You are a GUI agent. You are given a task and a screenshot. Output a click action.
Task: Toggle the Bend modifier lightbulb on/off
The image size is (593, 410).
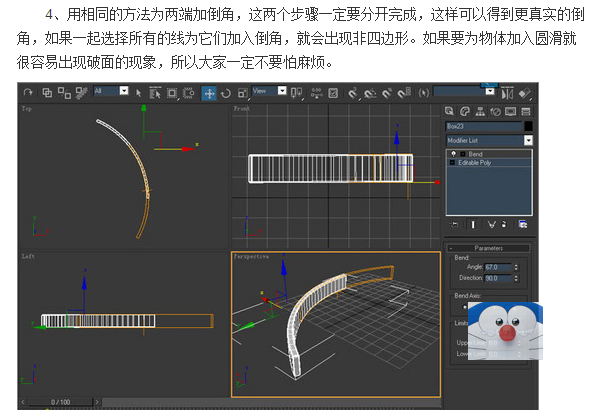pyautogui.click(x=453, y=154)
